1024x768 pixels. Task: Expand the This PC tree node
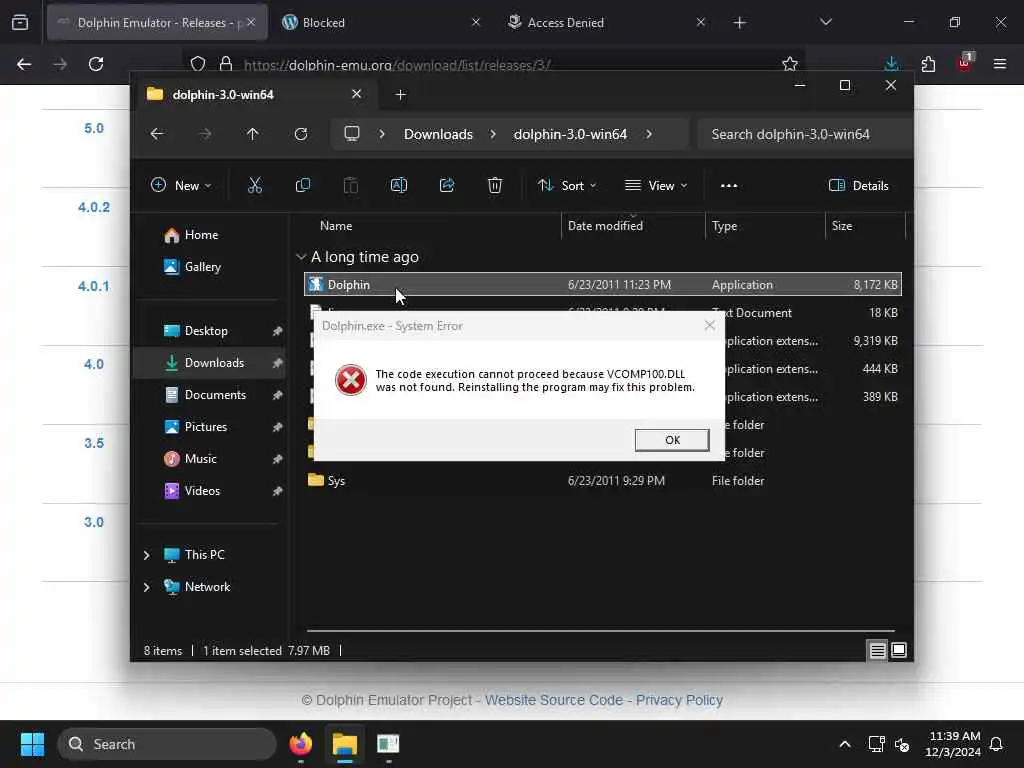point(146,555)
